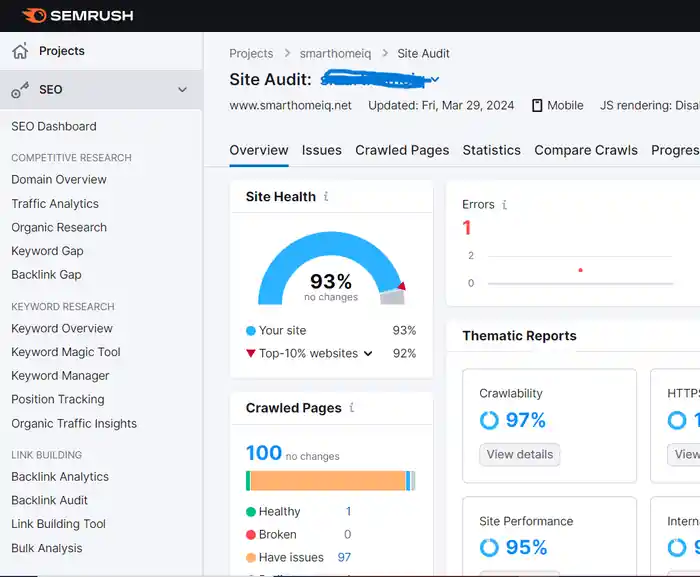The width and height of the screenshot is (700, 577).
Task: Open the Crawled Pages tab
Action: pyautogui.click(x=402, y=151)
